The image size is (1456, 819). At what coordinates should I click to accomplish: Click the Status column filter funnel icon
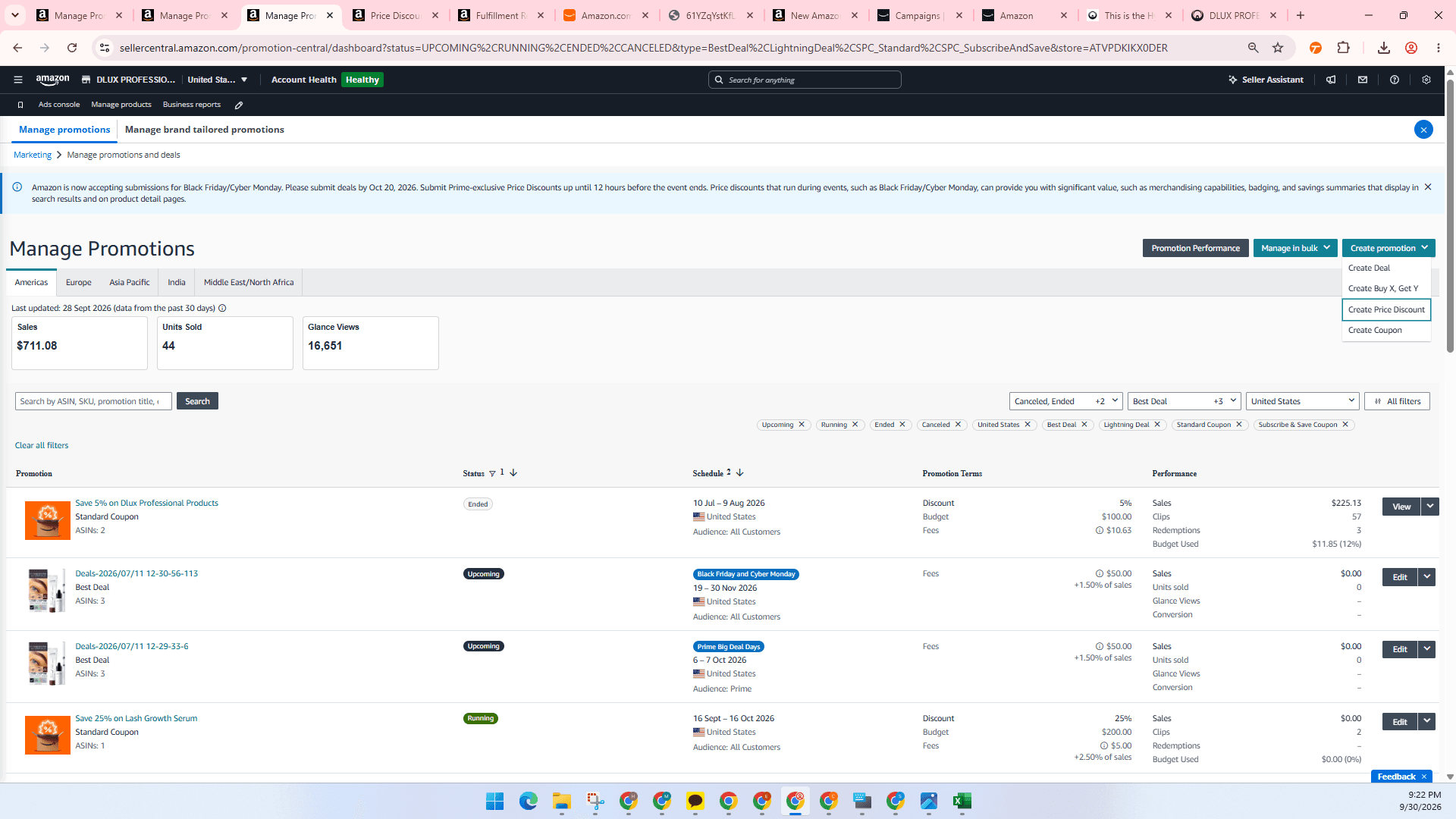click(x=492, y=474)
